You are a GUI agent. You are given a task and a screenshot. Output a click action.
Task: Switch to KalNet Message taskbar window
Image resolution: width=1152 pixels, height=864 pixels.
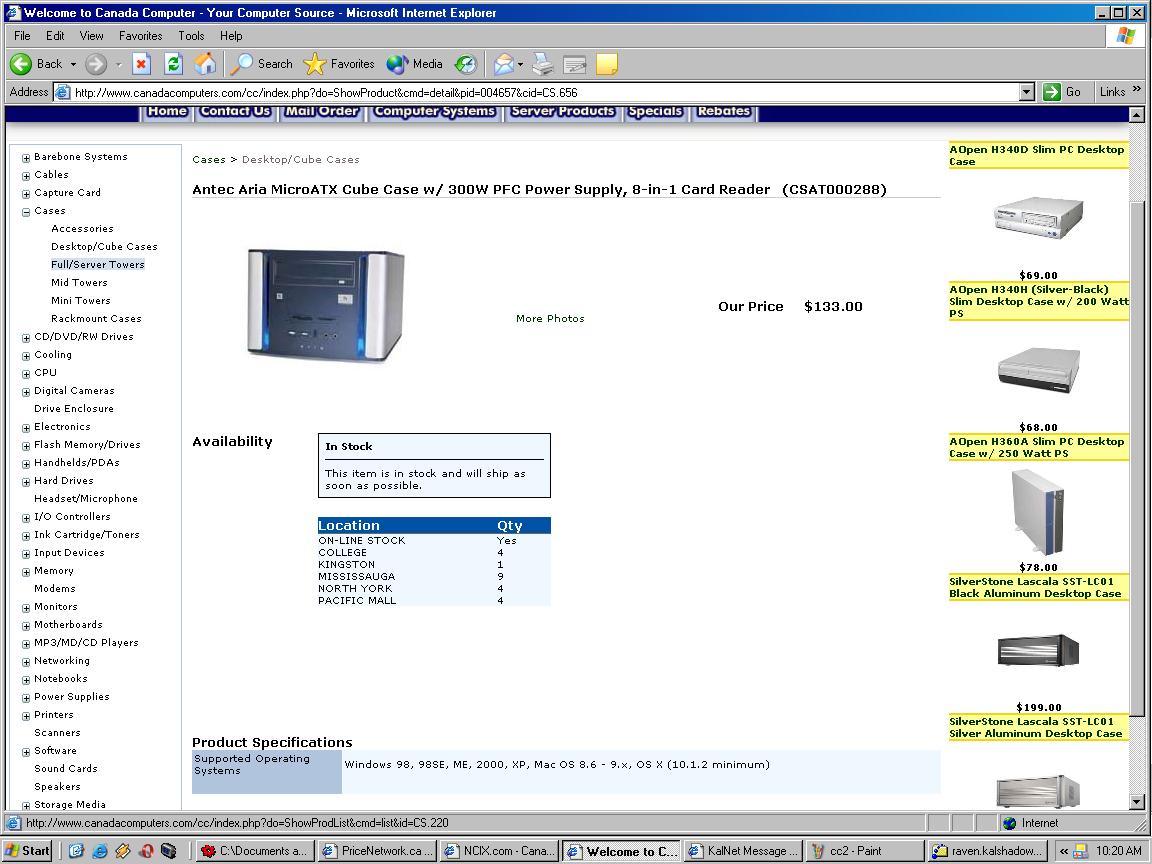click(744, 851)
